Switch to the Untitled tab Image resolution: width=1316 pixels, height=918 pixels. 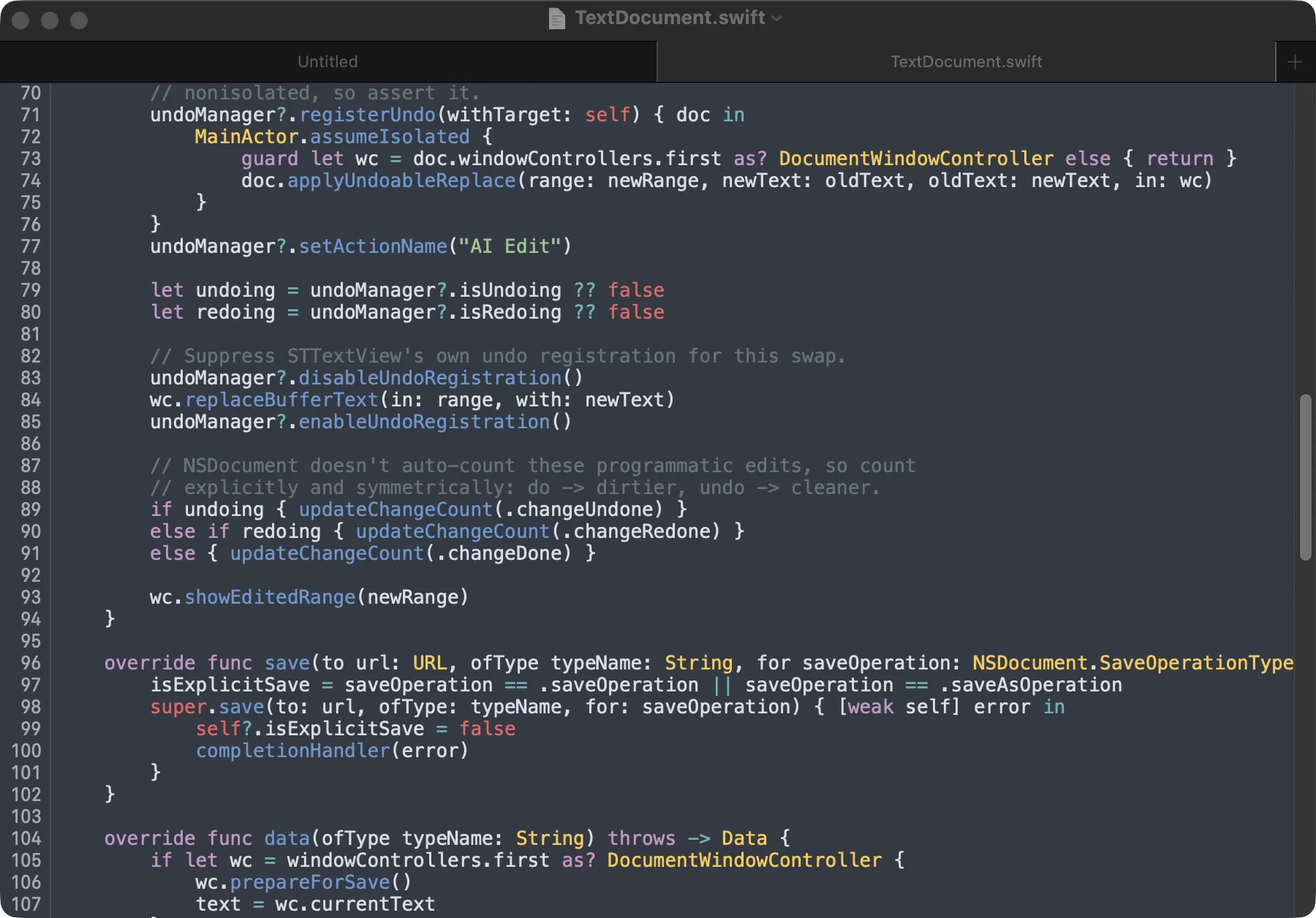point(328,61)
